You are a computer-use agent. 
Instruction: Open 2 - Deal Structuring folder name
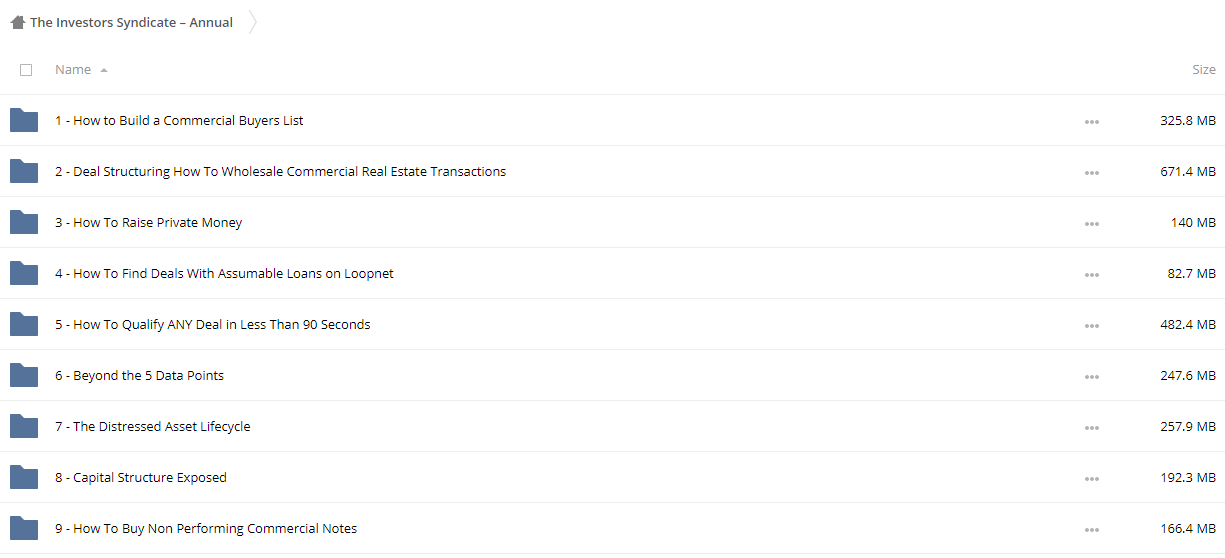(x=280, y=171)
